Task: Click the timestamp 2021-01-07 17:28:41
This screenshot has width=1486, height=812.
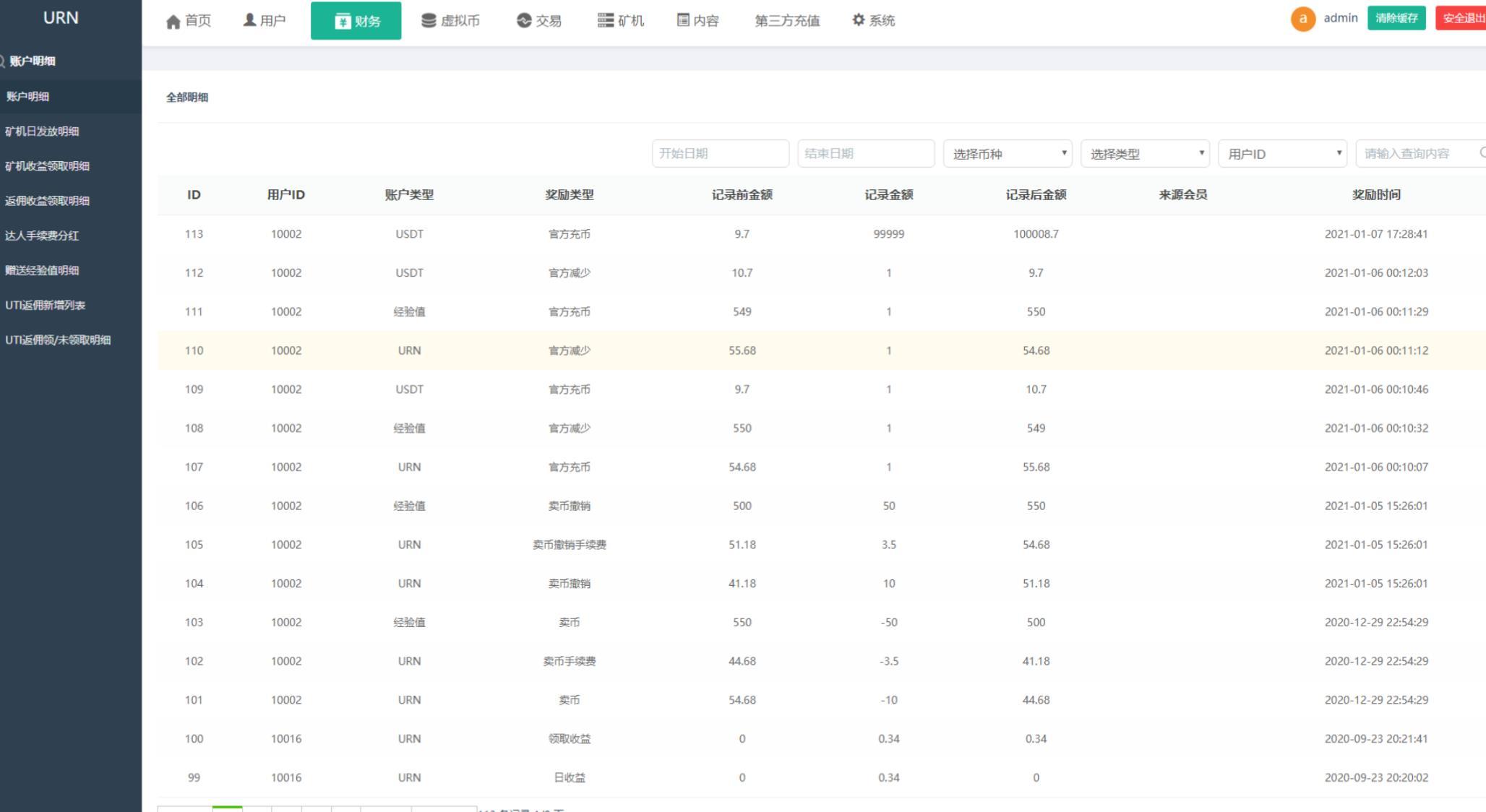Action: 1376,234
